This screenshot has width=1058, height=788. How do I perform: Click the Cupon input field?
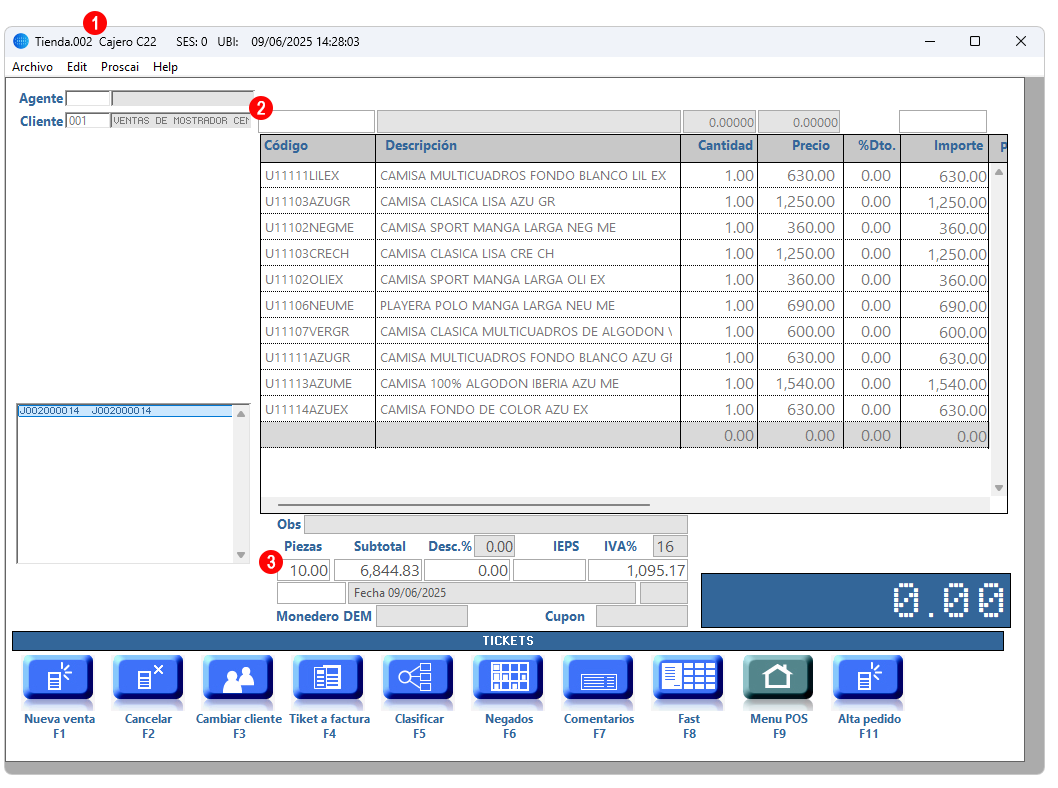642,616
